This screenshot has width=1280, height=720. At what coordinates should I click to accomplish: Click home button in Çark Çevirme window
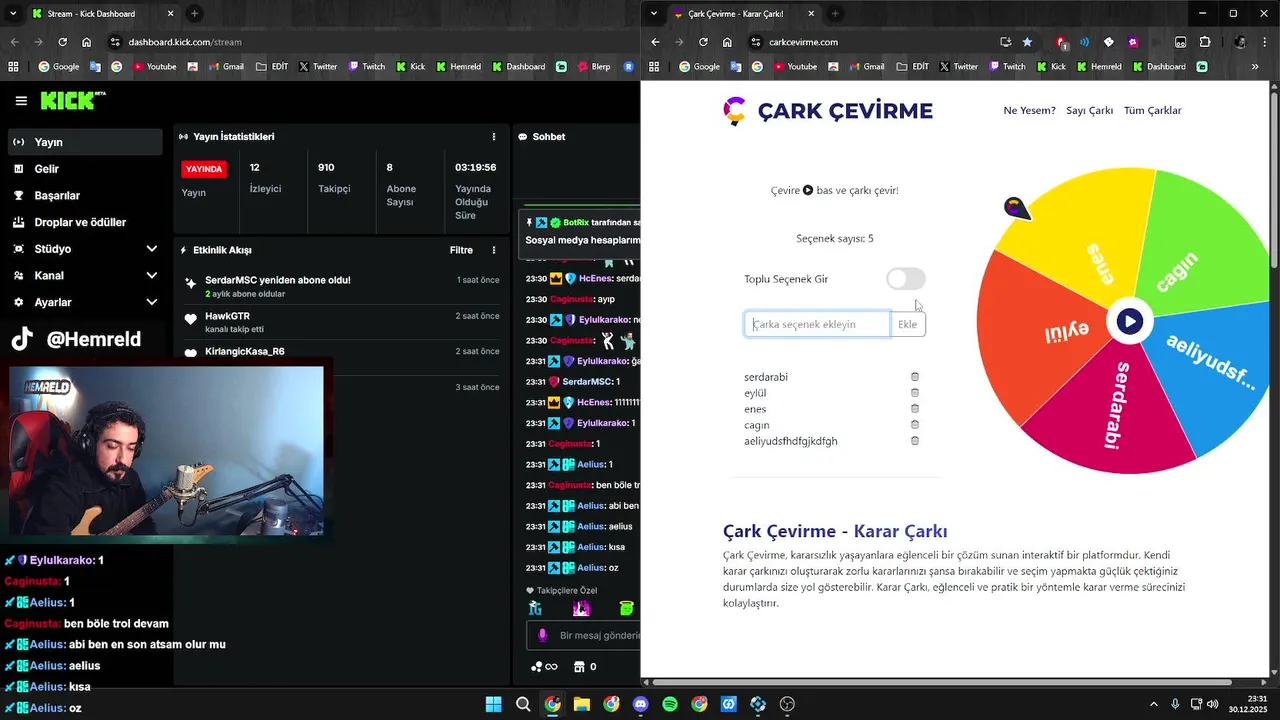click(x=727, y=42)
